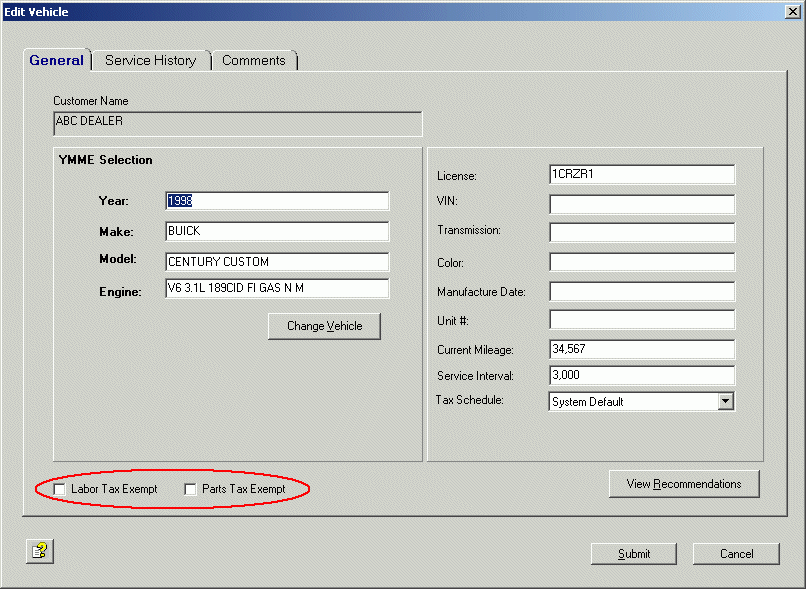Cancel the Edit Vehicle dialog
The image size is (806, 589).
(736, 554)
